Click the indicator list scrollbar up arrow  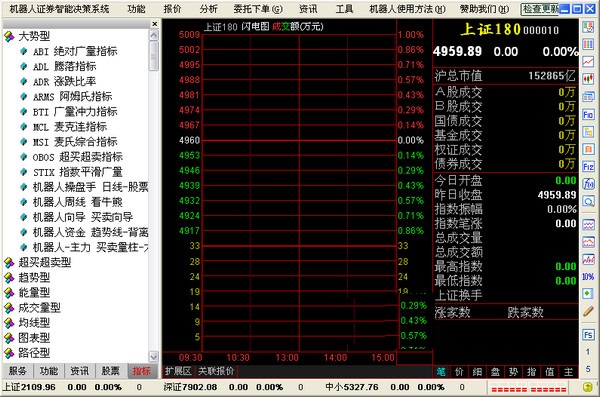pos(154,35)
